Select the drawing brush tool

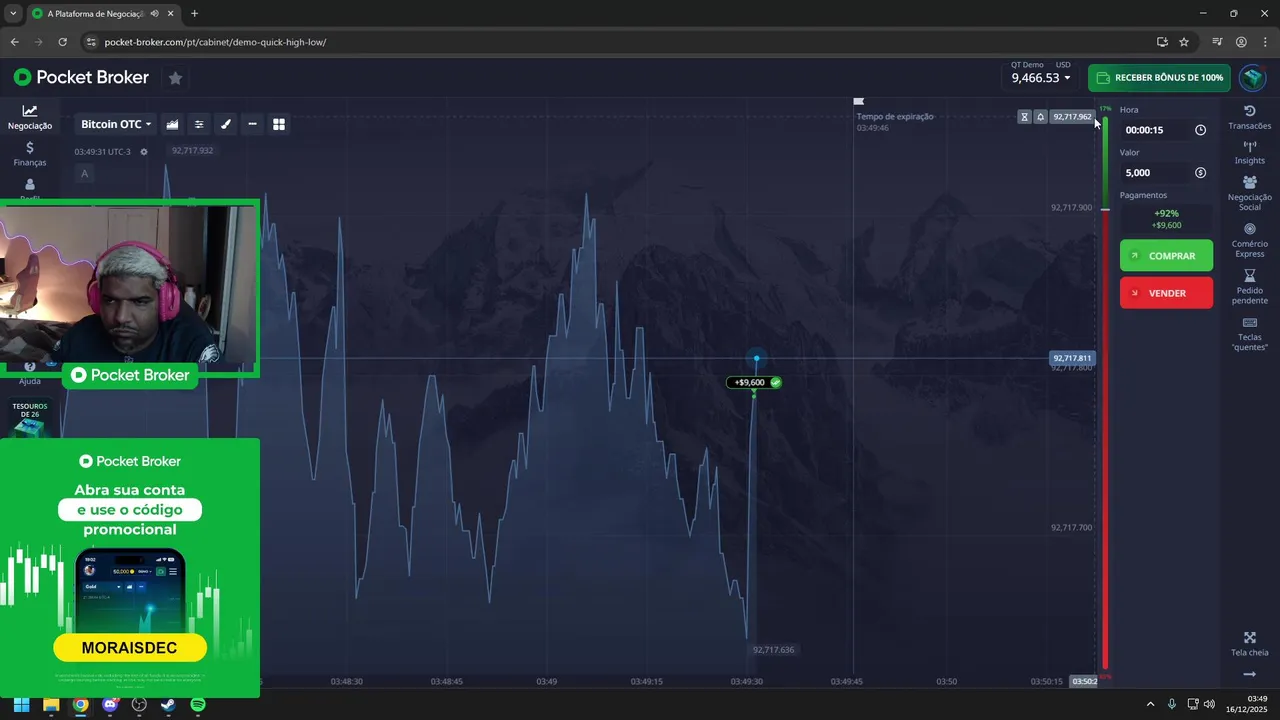[x=226, y=124]
